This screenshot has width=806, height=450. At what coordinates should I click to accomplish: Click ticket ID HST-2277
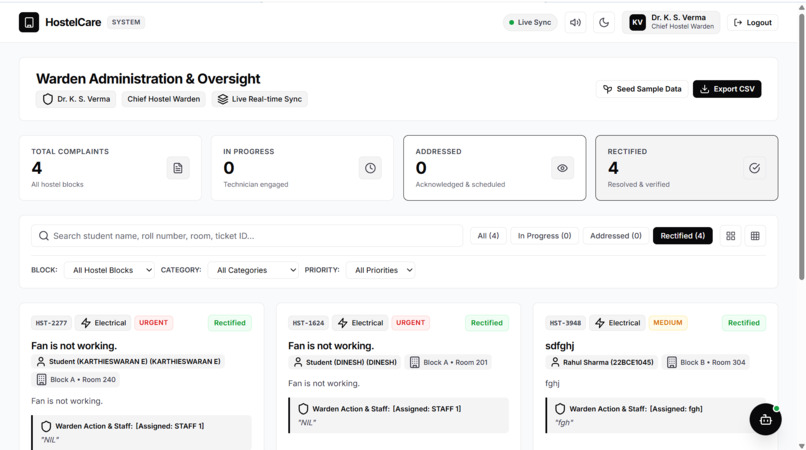coord(51,323)
